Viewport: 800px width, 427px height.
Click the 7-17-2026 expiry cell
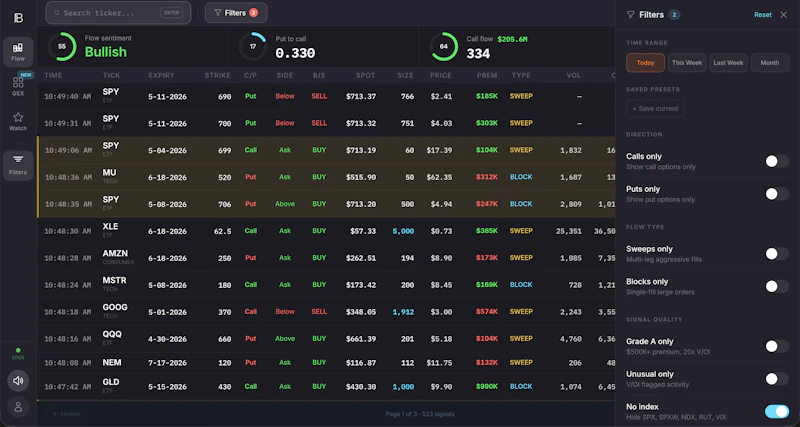coord(167,363)
